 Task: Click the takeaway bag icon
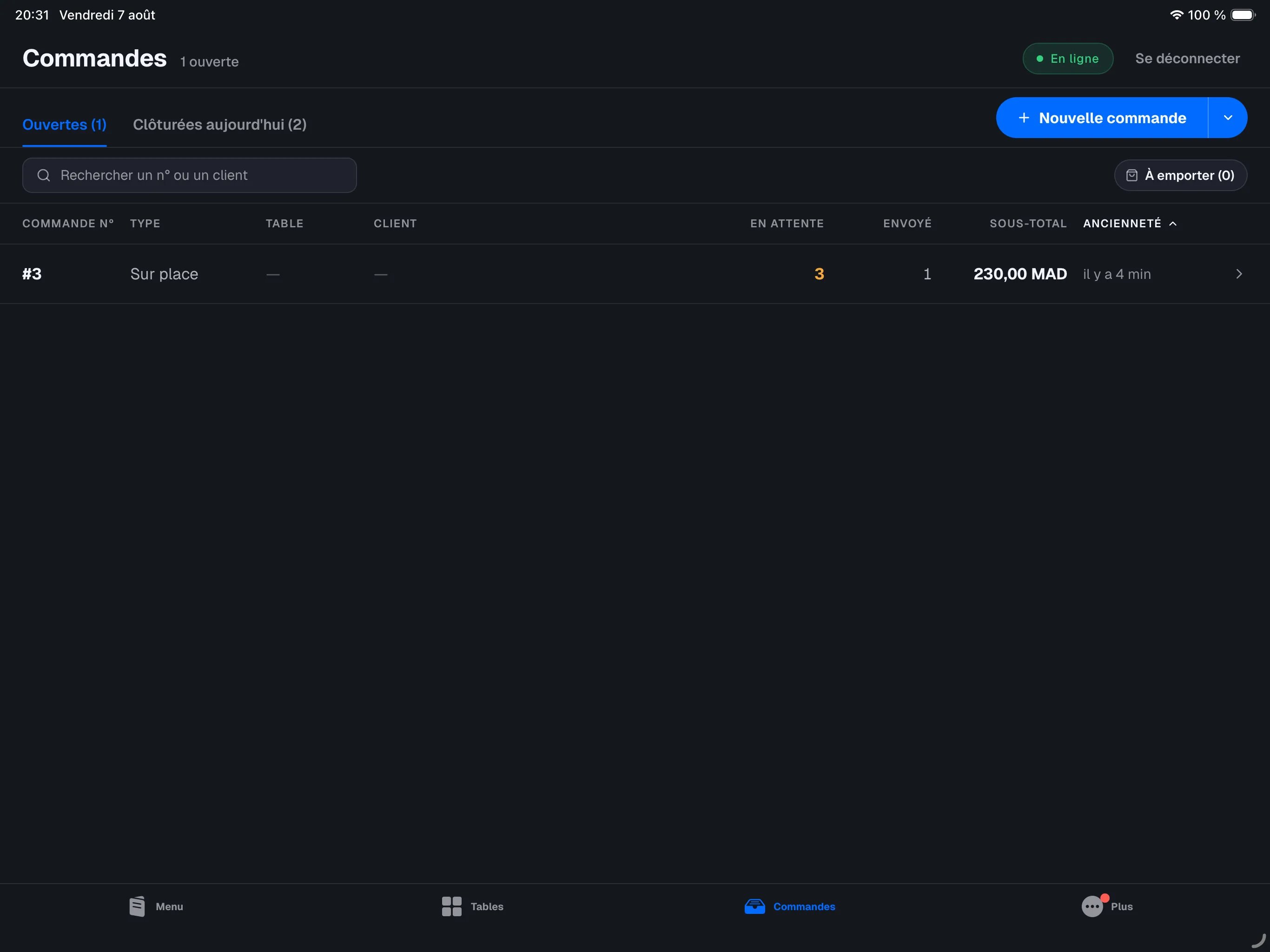[x=1131, y=175]
